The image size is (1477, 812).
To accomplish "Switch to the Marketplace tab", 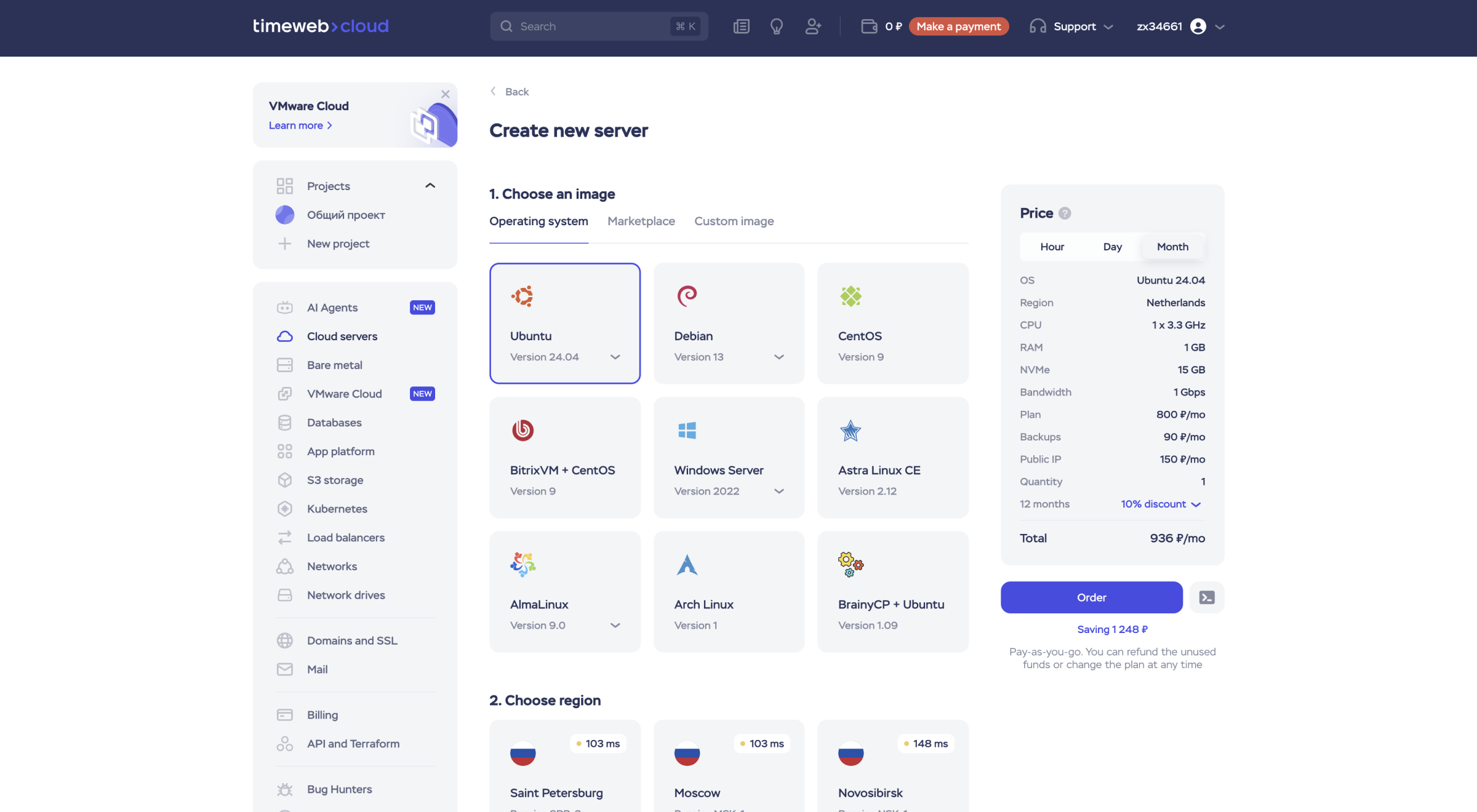I will point(641,221).
